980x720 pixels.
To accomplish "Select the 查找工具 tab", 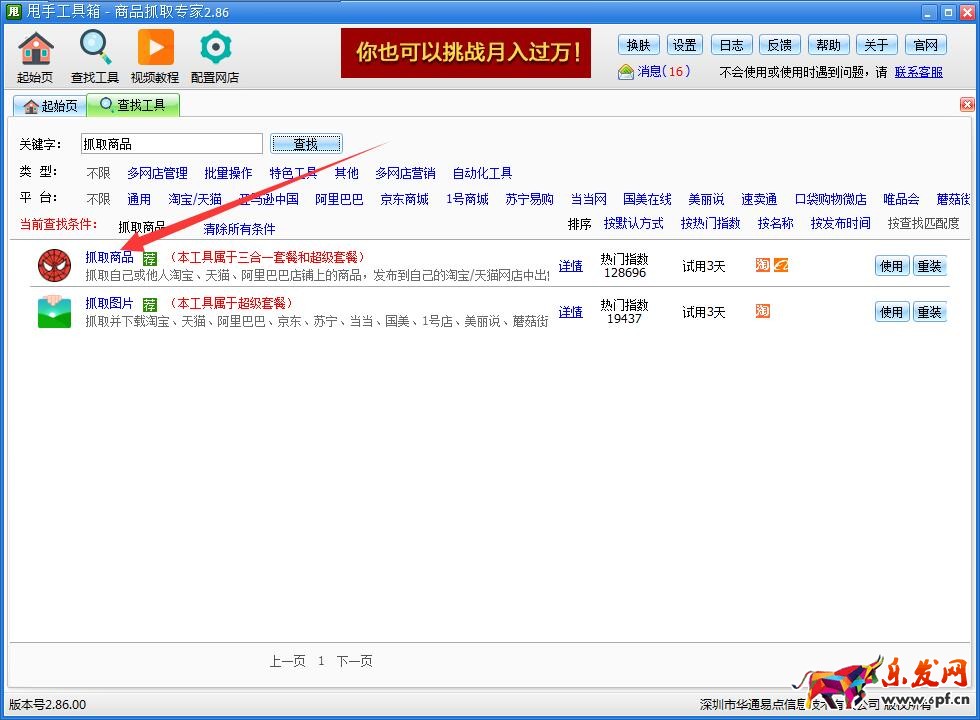I will [133, 105].
